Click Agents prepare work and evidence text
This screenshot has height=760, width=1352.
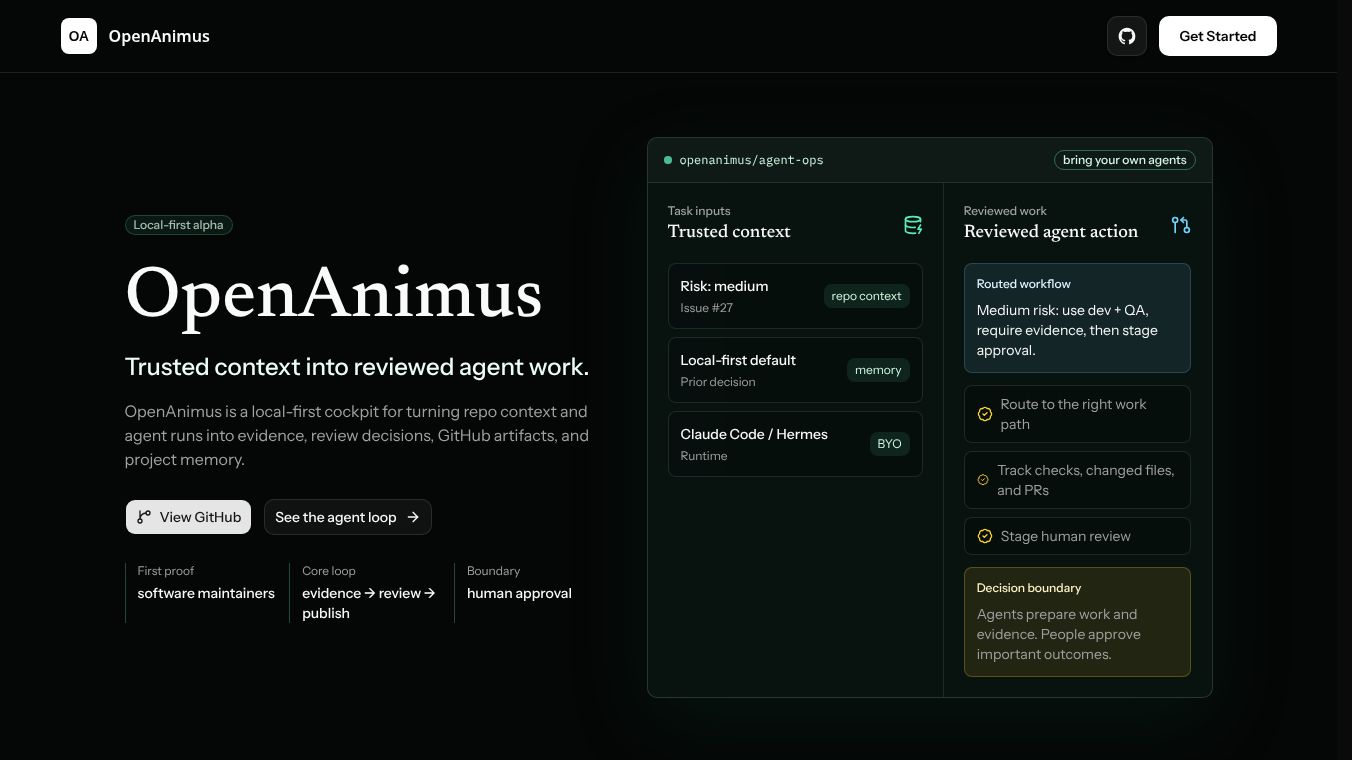1059,634
